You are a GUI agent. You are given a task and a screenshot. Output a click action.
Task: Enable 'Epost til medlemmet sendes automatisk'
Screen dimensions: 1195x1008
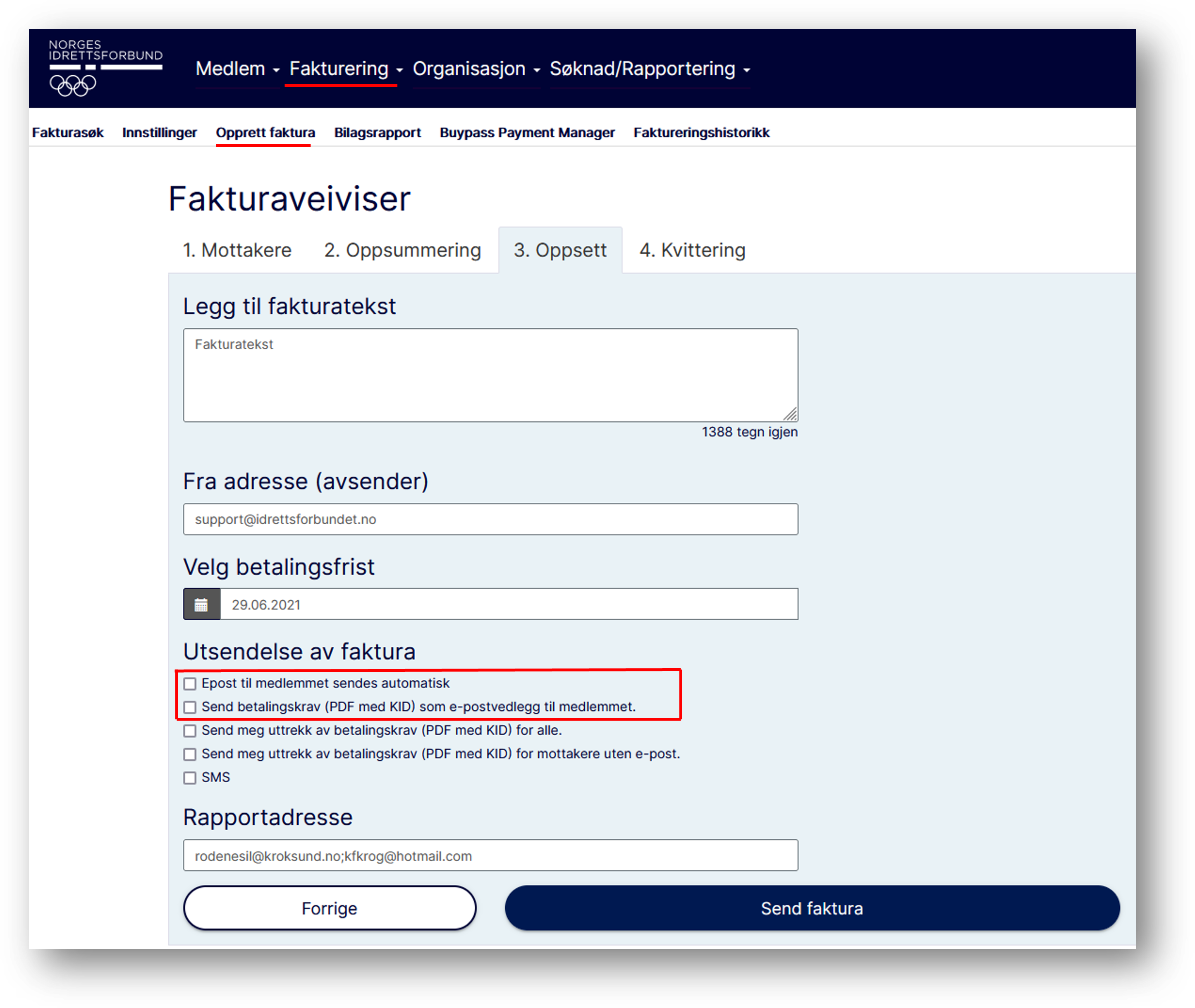pos(190,684)
